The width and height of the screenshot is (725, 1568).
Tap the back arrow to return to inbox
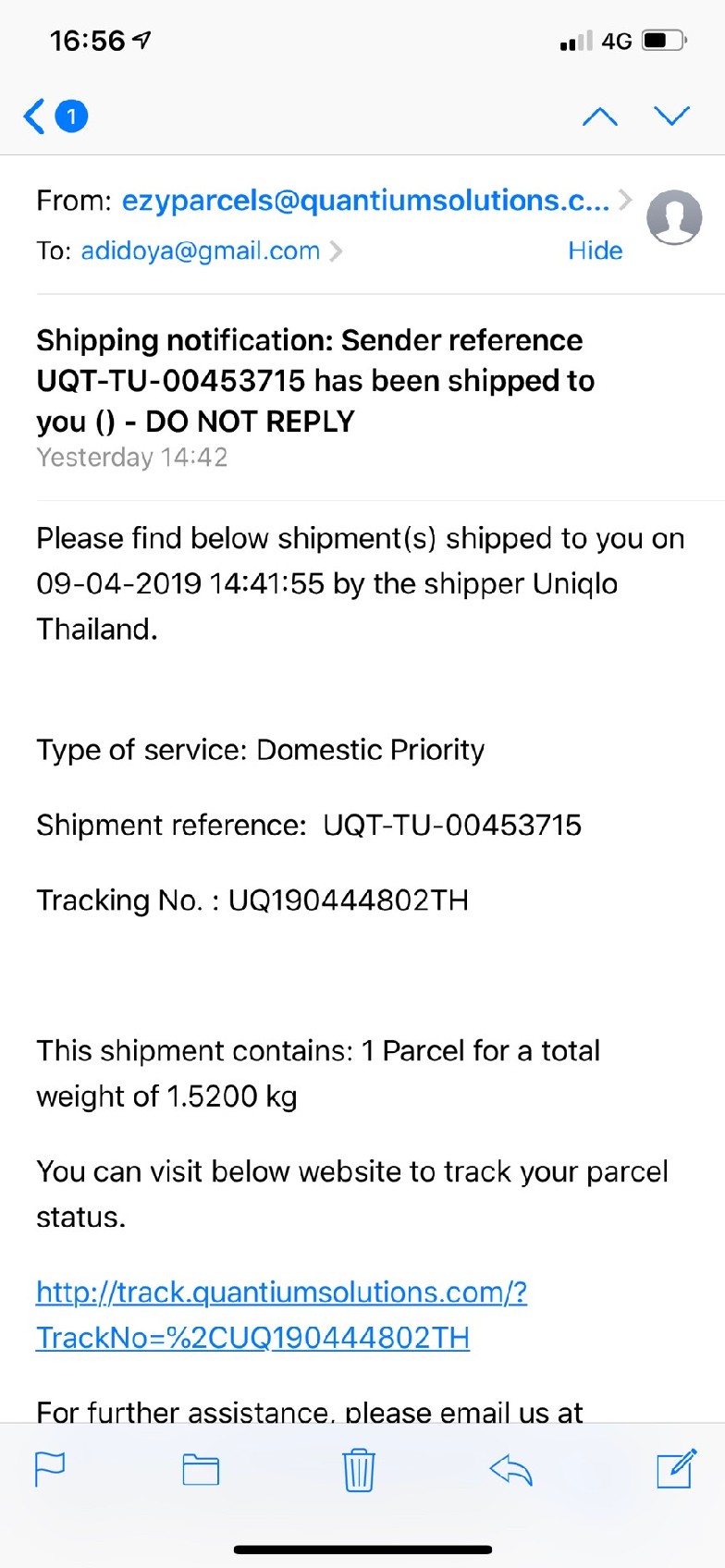(x=34, y=116)
